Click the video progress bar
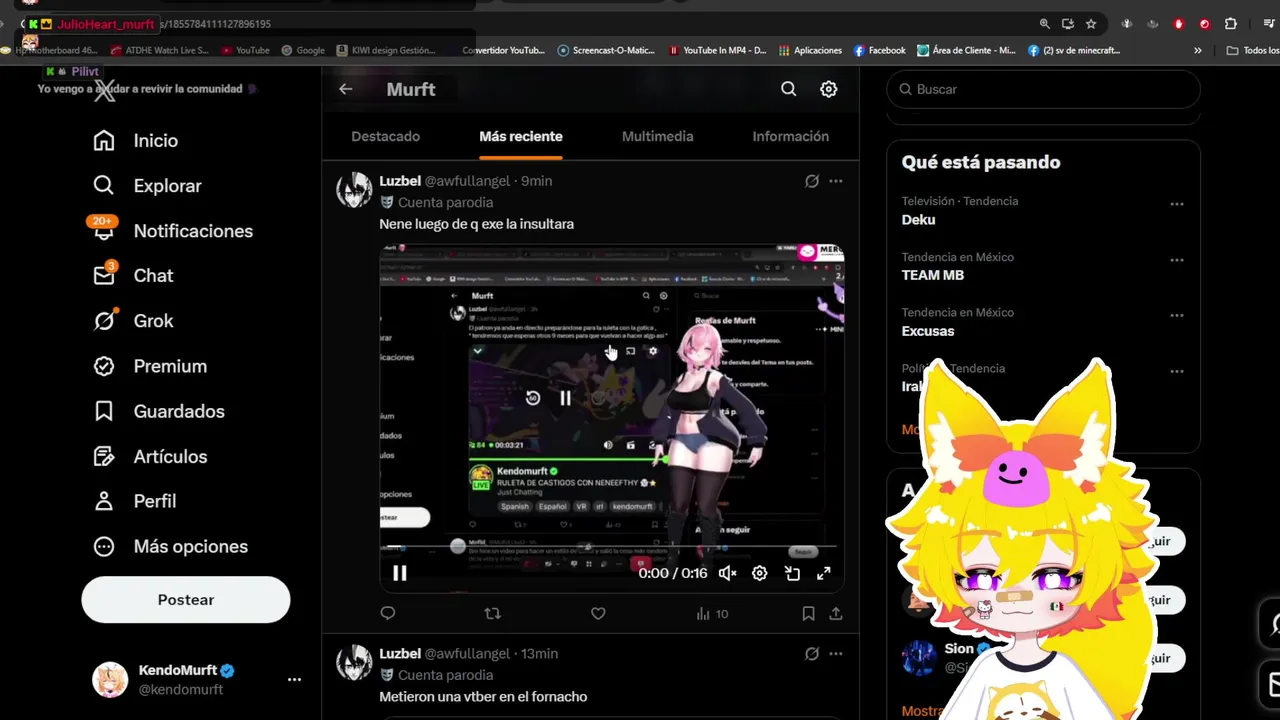 point(611,548)
